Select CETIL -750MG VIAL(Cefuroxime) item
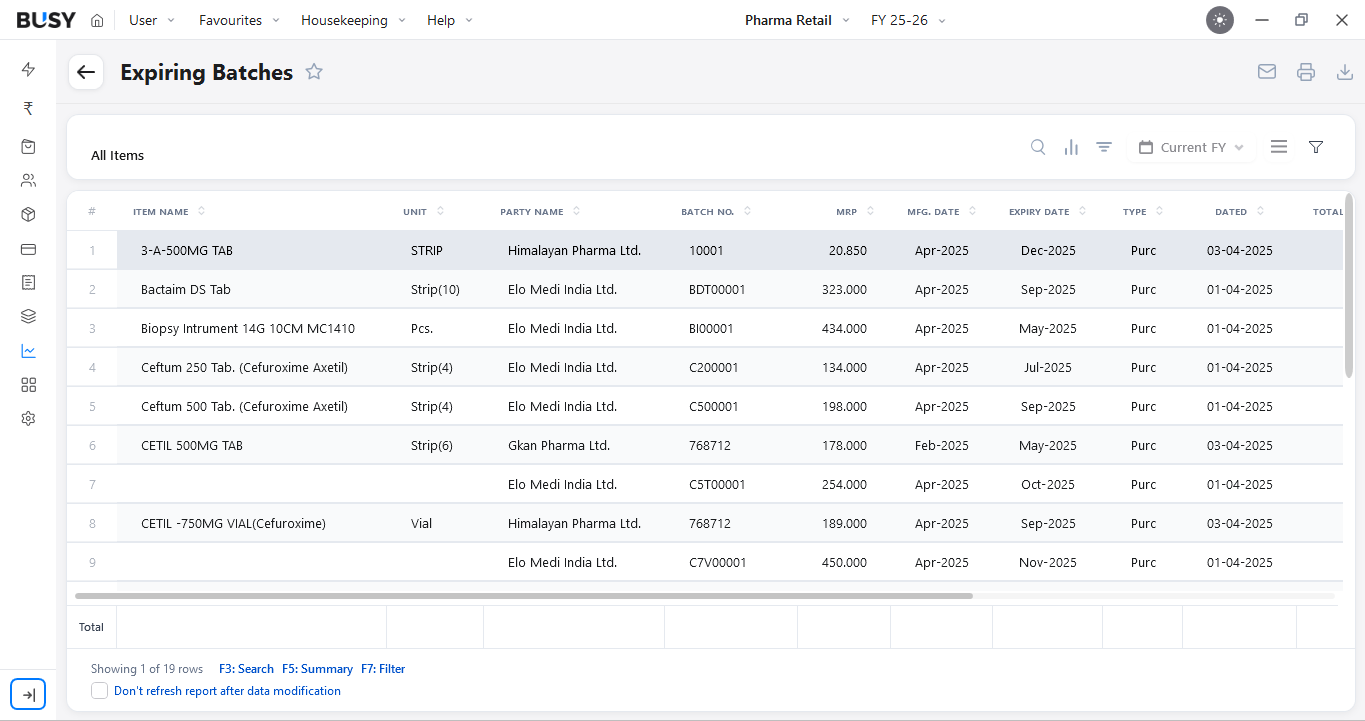Image resolution: width=1365 pixels, height=721 pixels. 233,523
